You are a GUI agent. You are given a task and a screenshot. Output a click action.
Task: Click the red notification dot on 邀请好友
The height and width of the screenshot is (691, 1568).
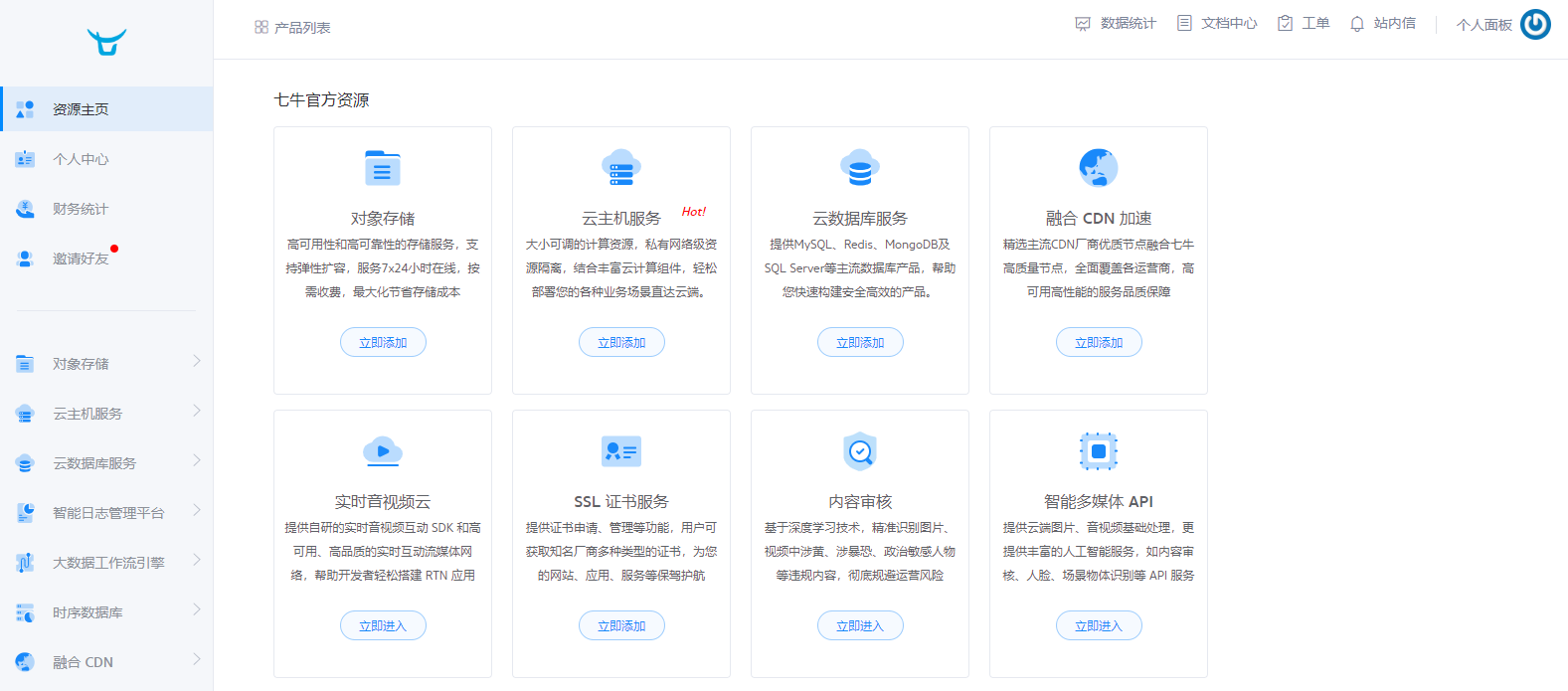click(114, 249)
